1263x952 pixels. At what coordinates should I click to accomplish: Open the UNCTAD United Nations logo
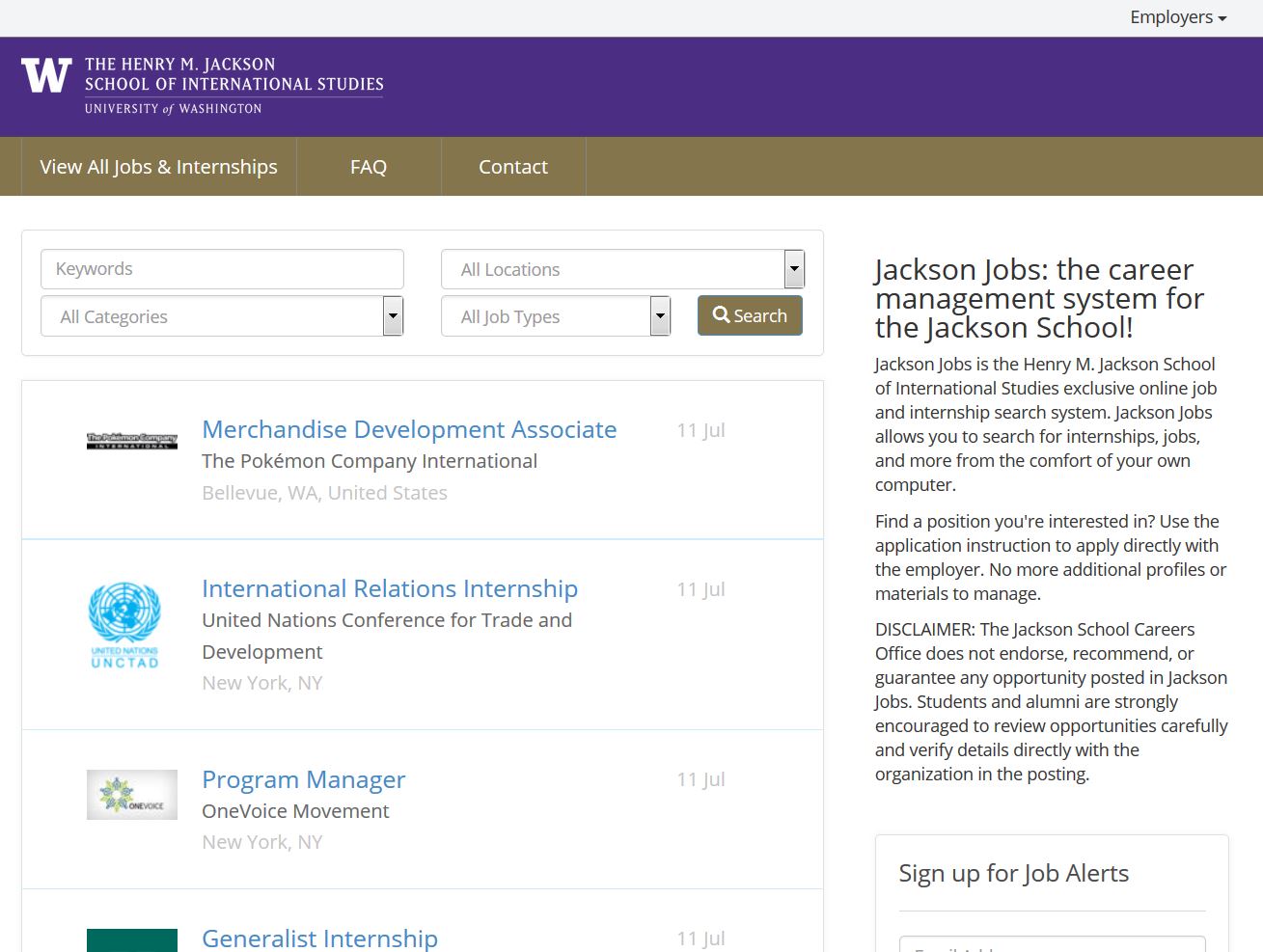[124, 625]
